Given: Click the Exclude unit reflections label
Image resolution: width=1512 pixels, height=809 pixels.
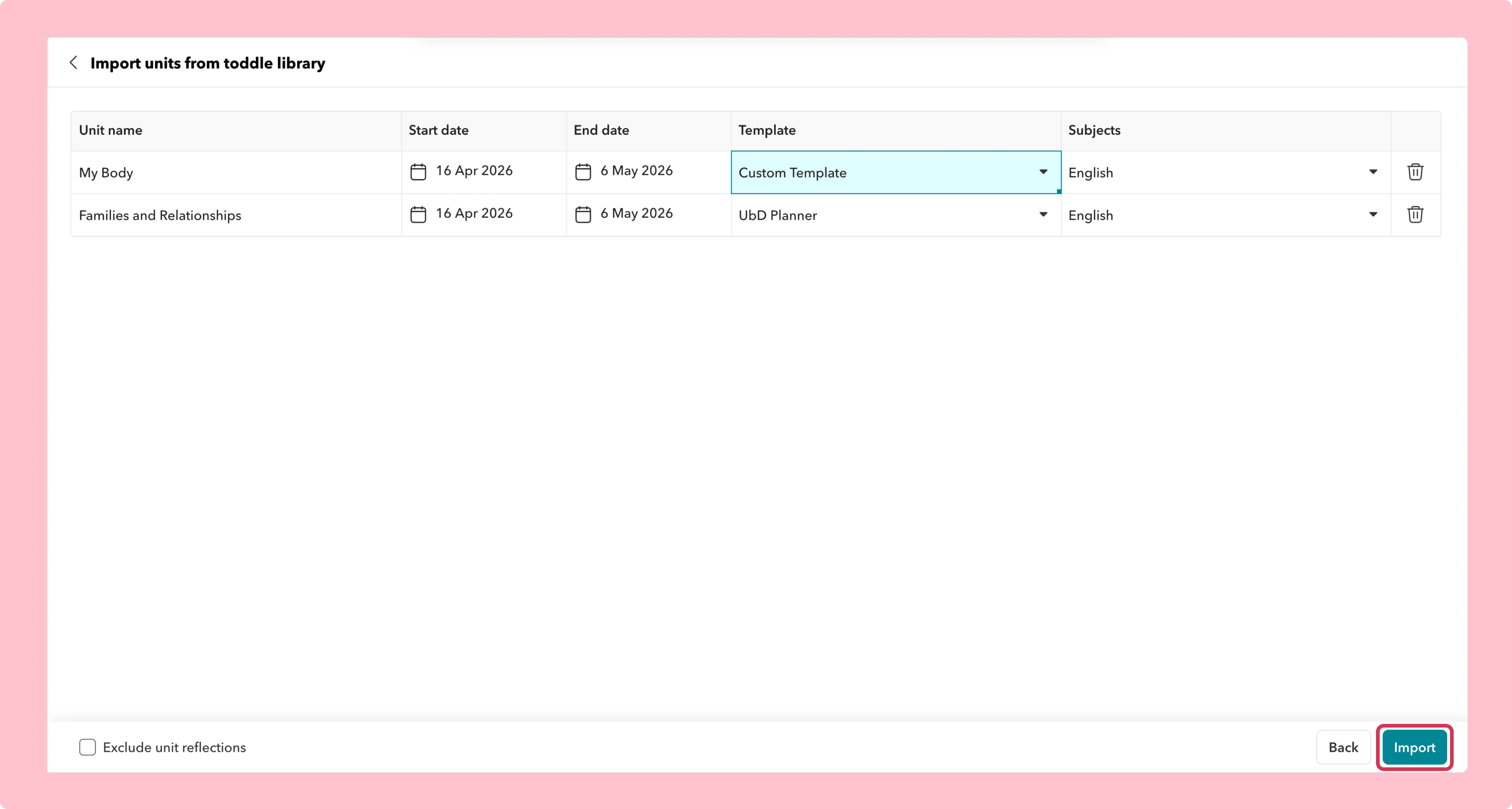Looking at the screenshot, I should point(174,747).
